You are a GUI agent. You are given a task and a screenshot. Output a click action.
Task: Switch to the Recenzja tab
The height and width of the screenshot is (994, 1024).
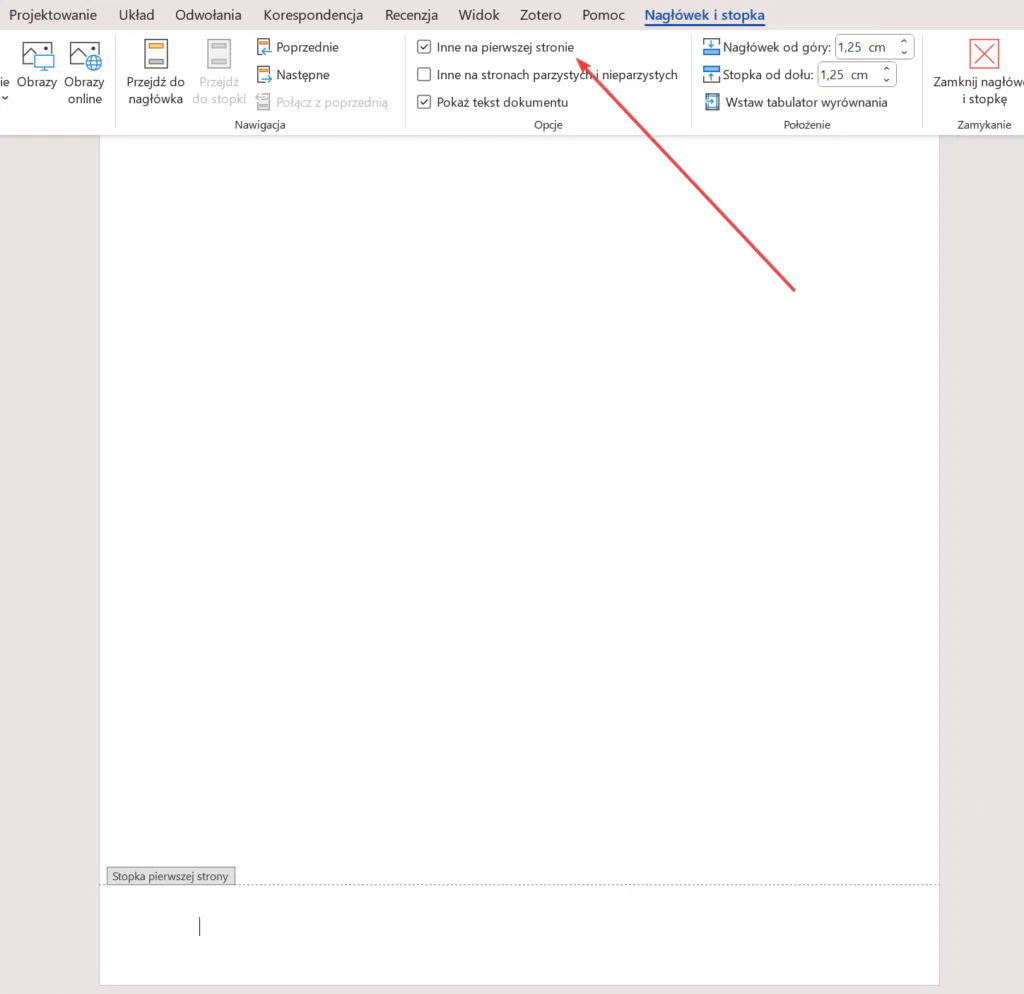(411, 15)
